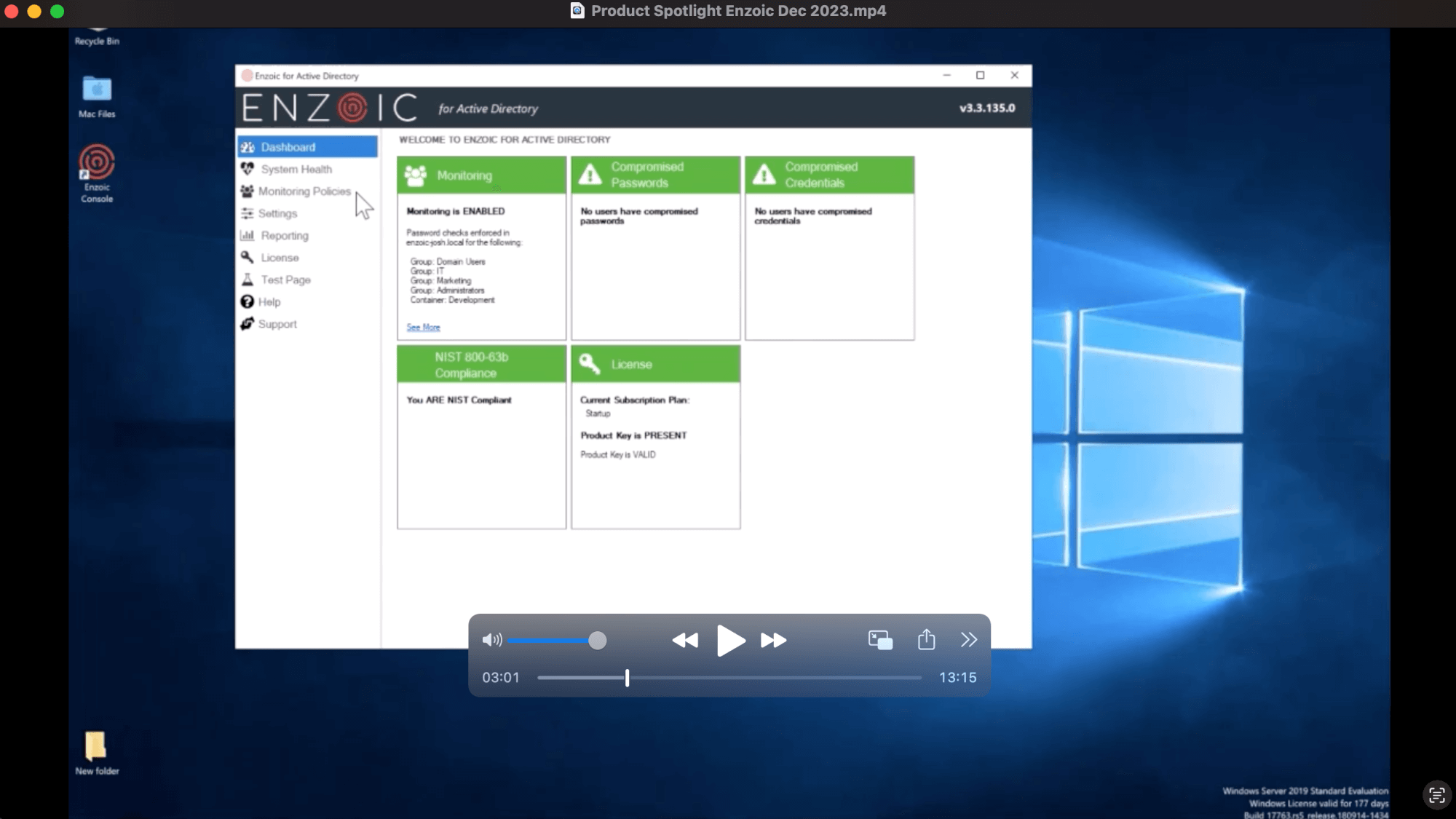
Task: Click the Help menu item
Action: click(270, 301)
